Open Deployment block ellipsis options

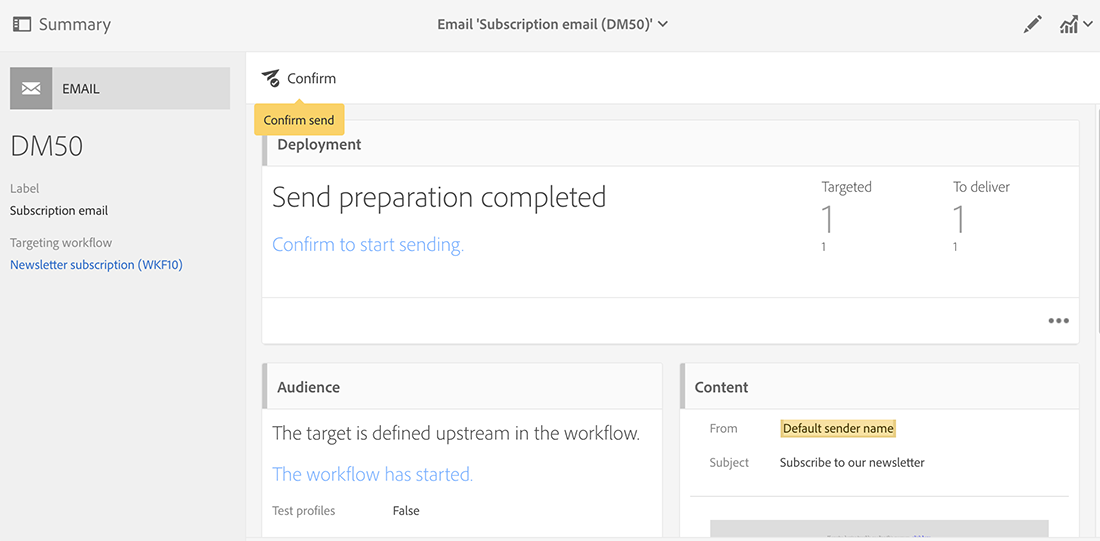click(x=1058, y=321)
